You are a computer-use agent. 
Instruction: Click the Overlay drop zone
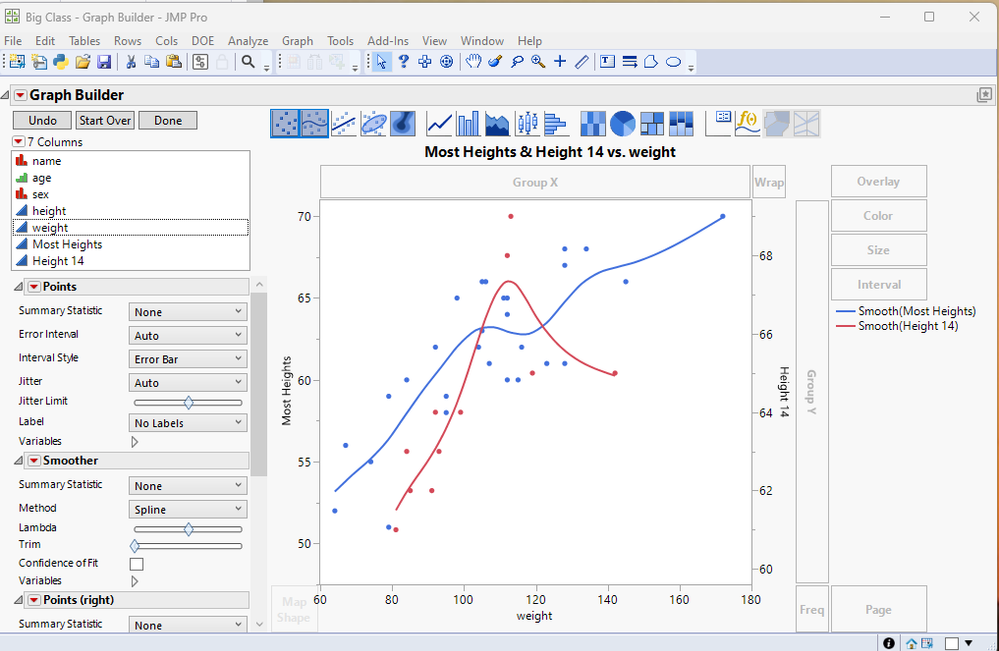click(x=879, y=182)
